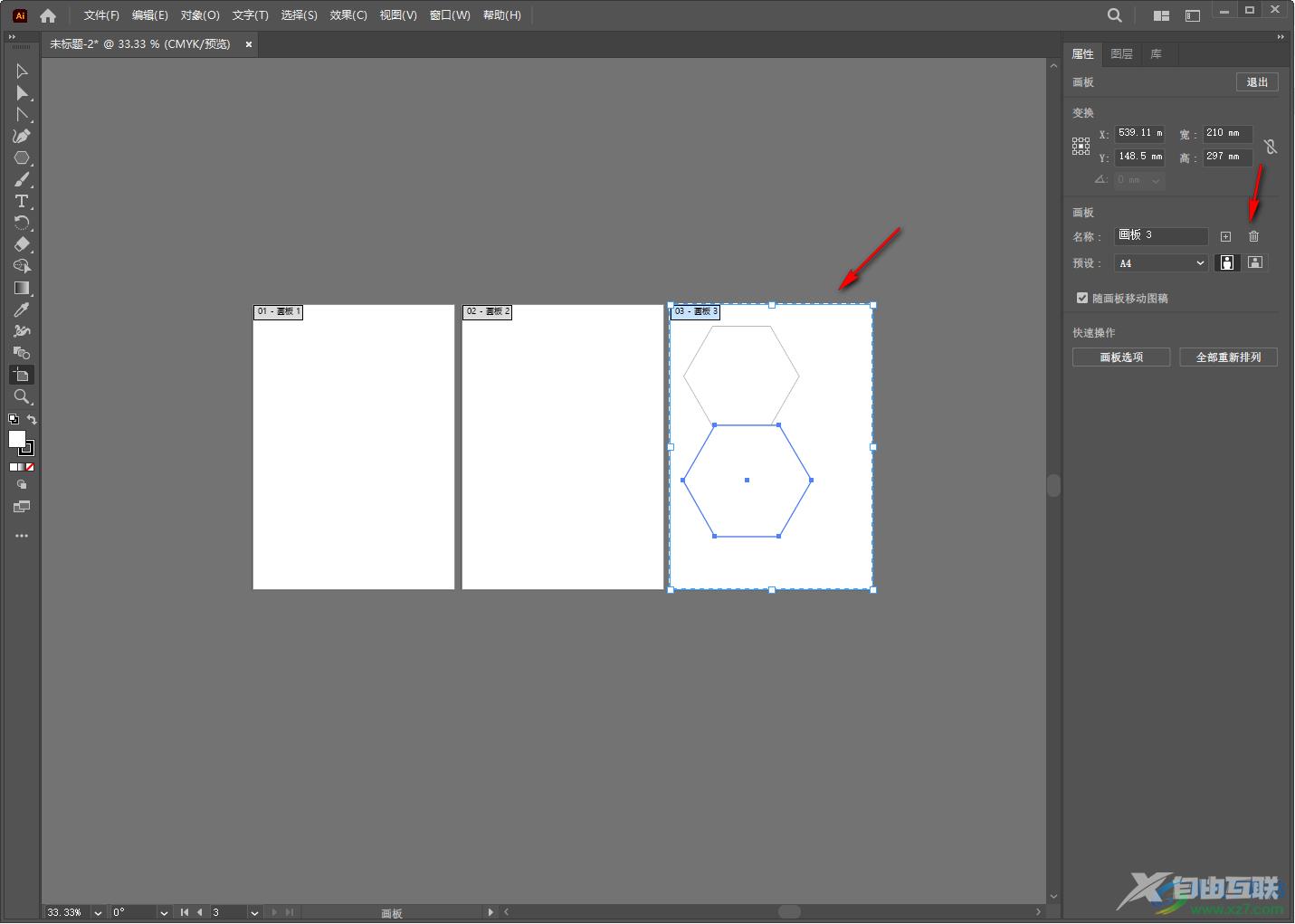Go to first artboard

(185, 912)
